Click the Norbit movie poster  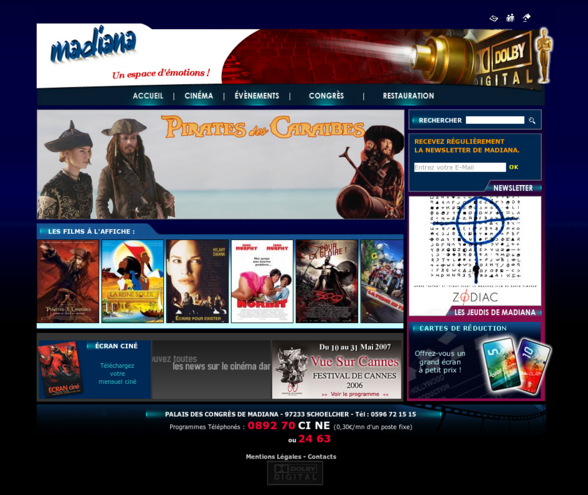pos(262,281)
